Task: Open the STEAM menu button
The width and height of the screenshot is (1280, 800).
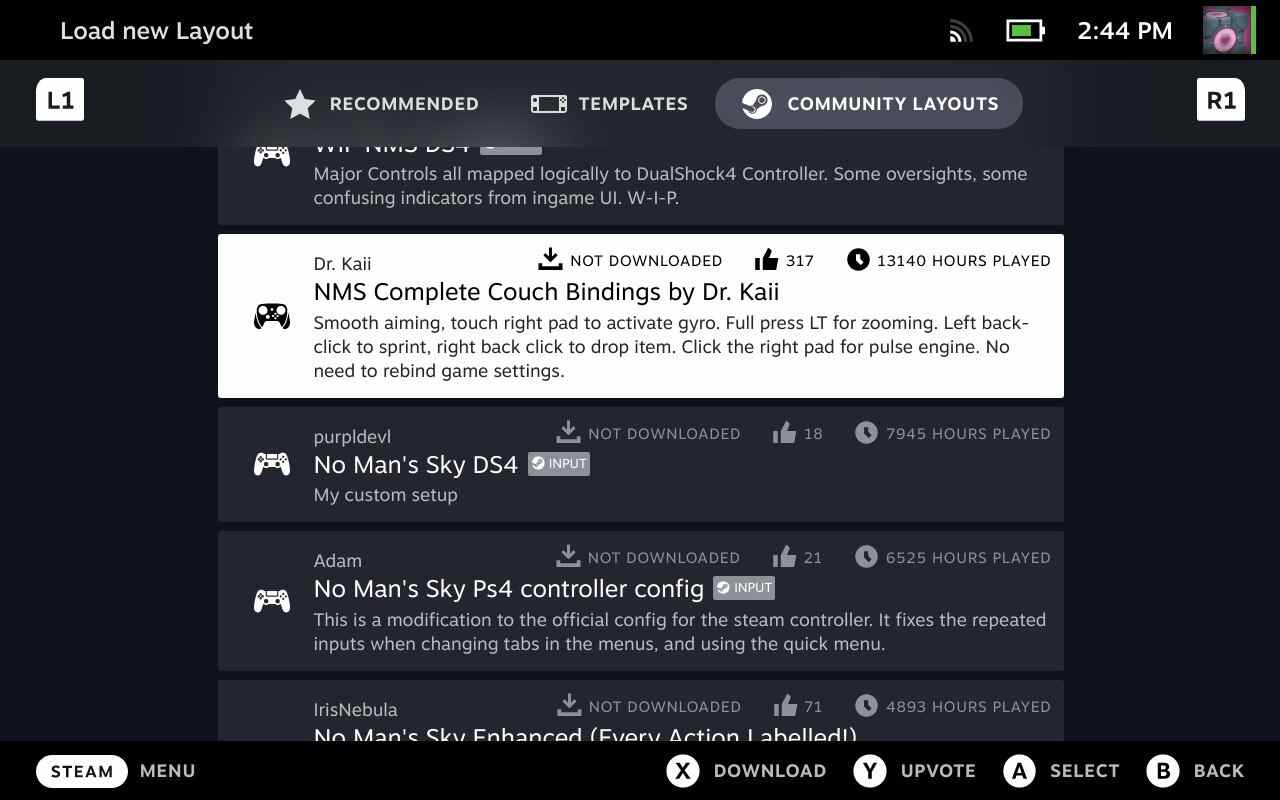Action: click(82, 771)
